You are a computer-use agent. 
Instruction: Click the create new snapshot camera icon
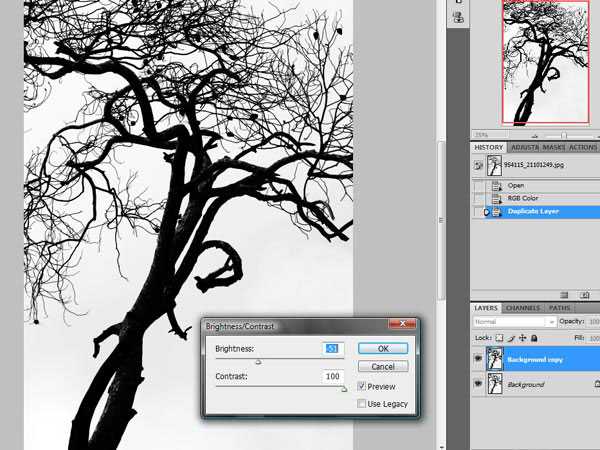click(584, 295)
